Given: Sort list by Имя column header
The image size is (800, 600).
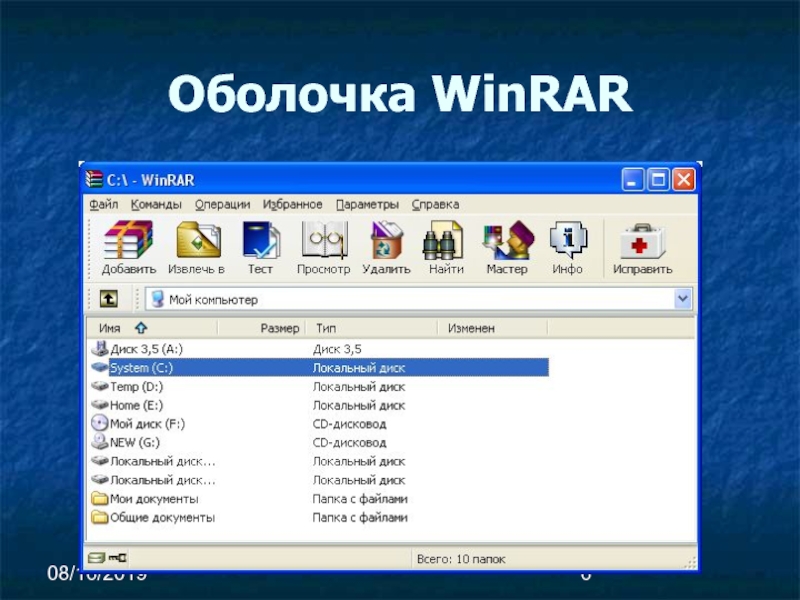Looking at the screenshot, I should pos(110,328).
